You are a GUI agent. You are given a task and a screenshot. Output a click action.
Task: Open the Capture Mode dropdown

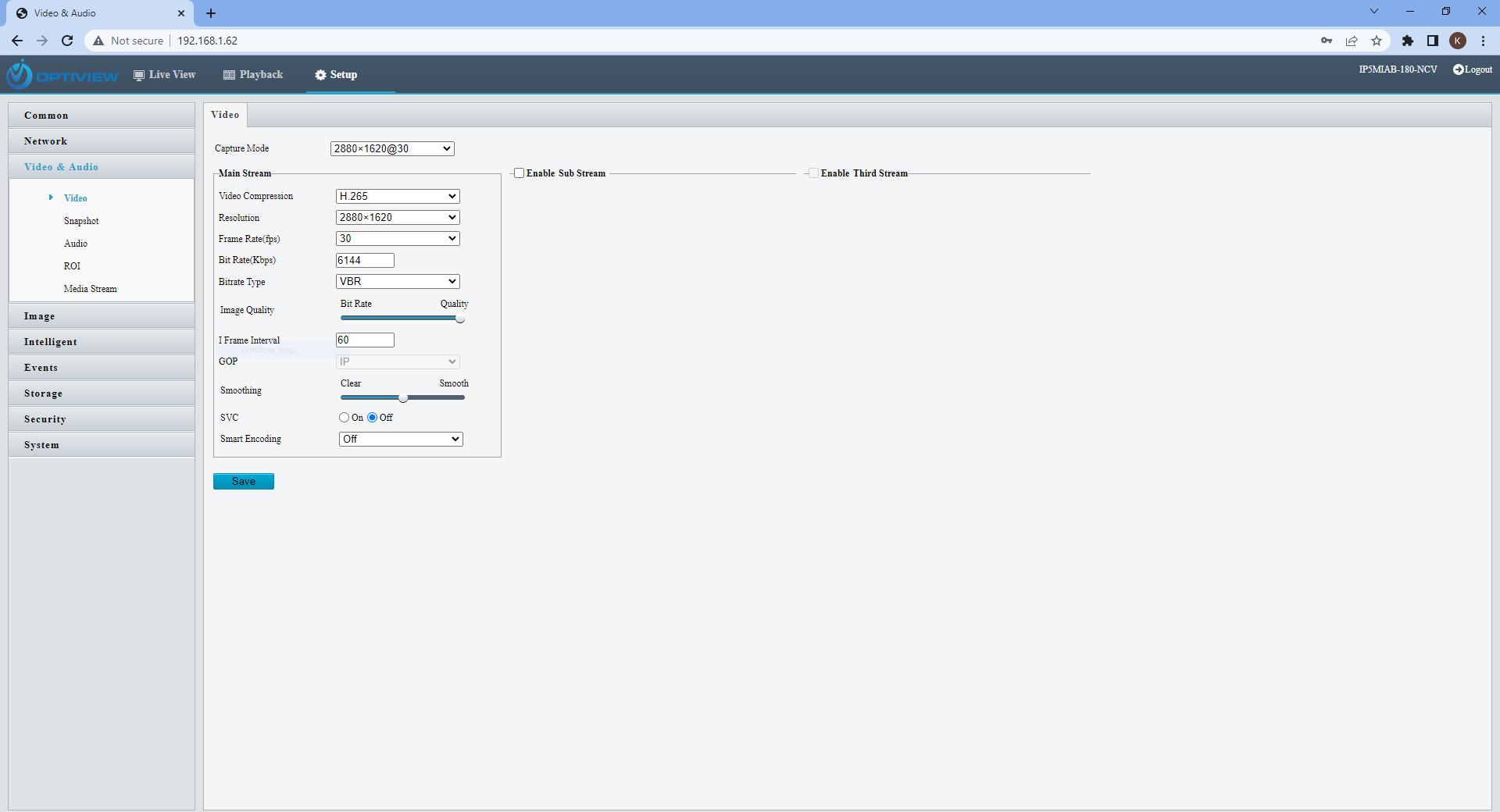click(x=392, y=148)
